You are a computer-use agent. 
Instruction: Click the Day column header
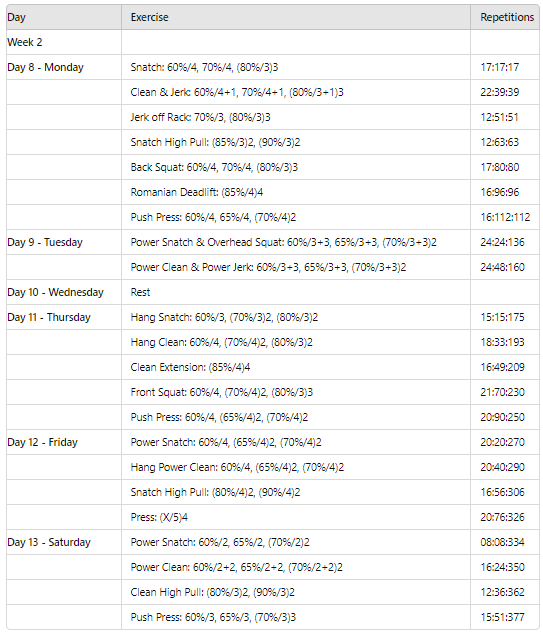coord(64,17)
